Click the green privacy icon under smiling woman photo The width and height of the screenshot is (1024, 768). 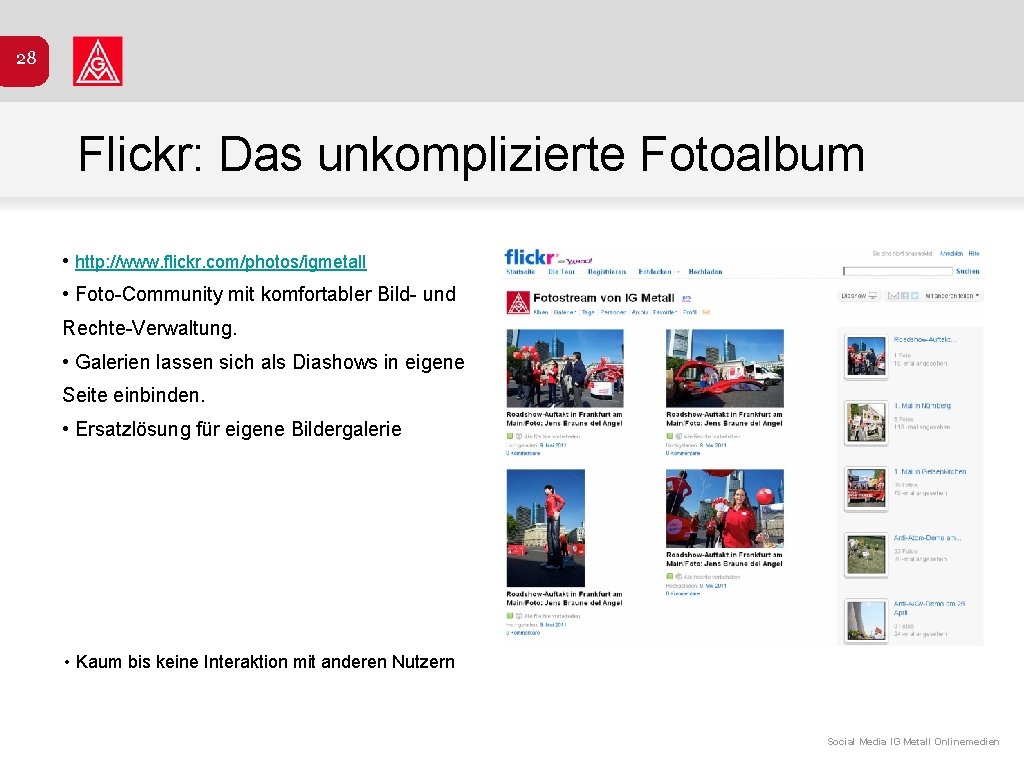pyautogui.click(x=669, y=577)
